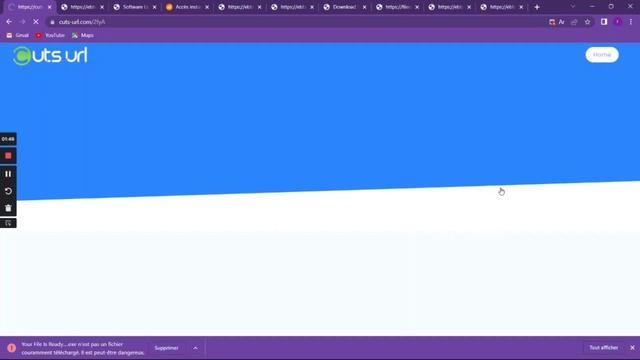This screenshot has height=360, width=640.
Task: Click the 'Your File Is Ready' download warning
Action: (83, 348)
